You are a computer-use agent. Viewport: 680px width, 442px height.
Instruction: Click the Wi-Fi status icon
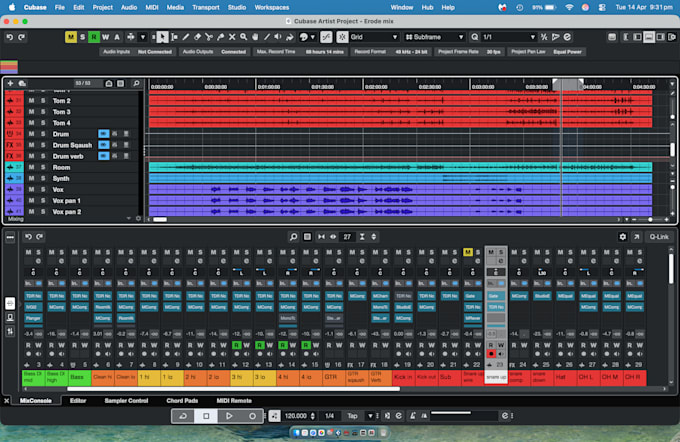[x=569, y=7]
